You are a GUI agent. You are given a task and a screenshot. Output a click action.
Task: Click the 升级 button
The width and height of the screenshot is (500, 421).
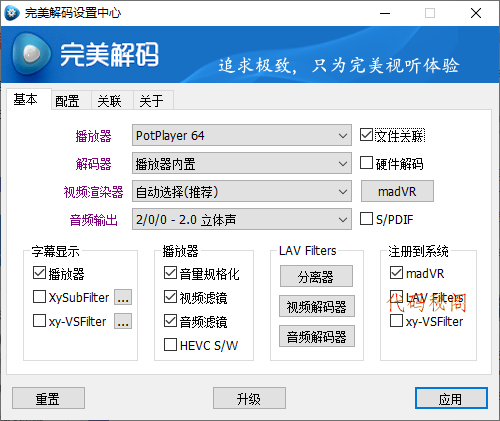click(249, 398)
